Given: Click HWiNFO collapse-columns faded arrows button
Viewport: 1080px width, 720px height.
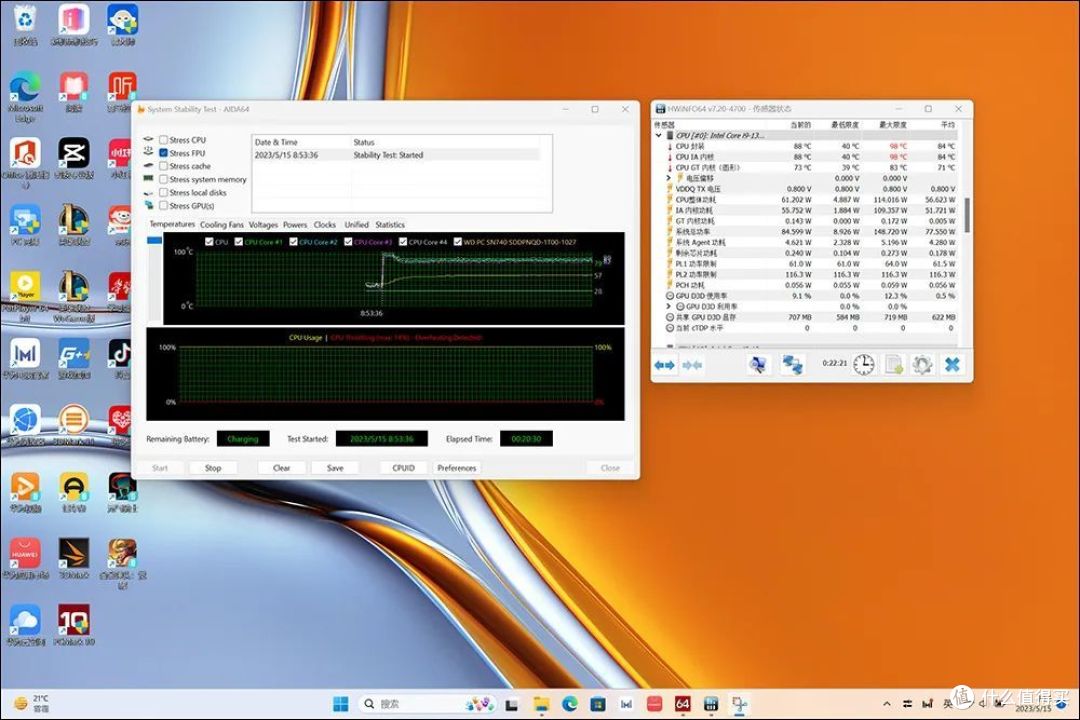Looking at the screenshot, I should click(x=692, y=364).
